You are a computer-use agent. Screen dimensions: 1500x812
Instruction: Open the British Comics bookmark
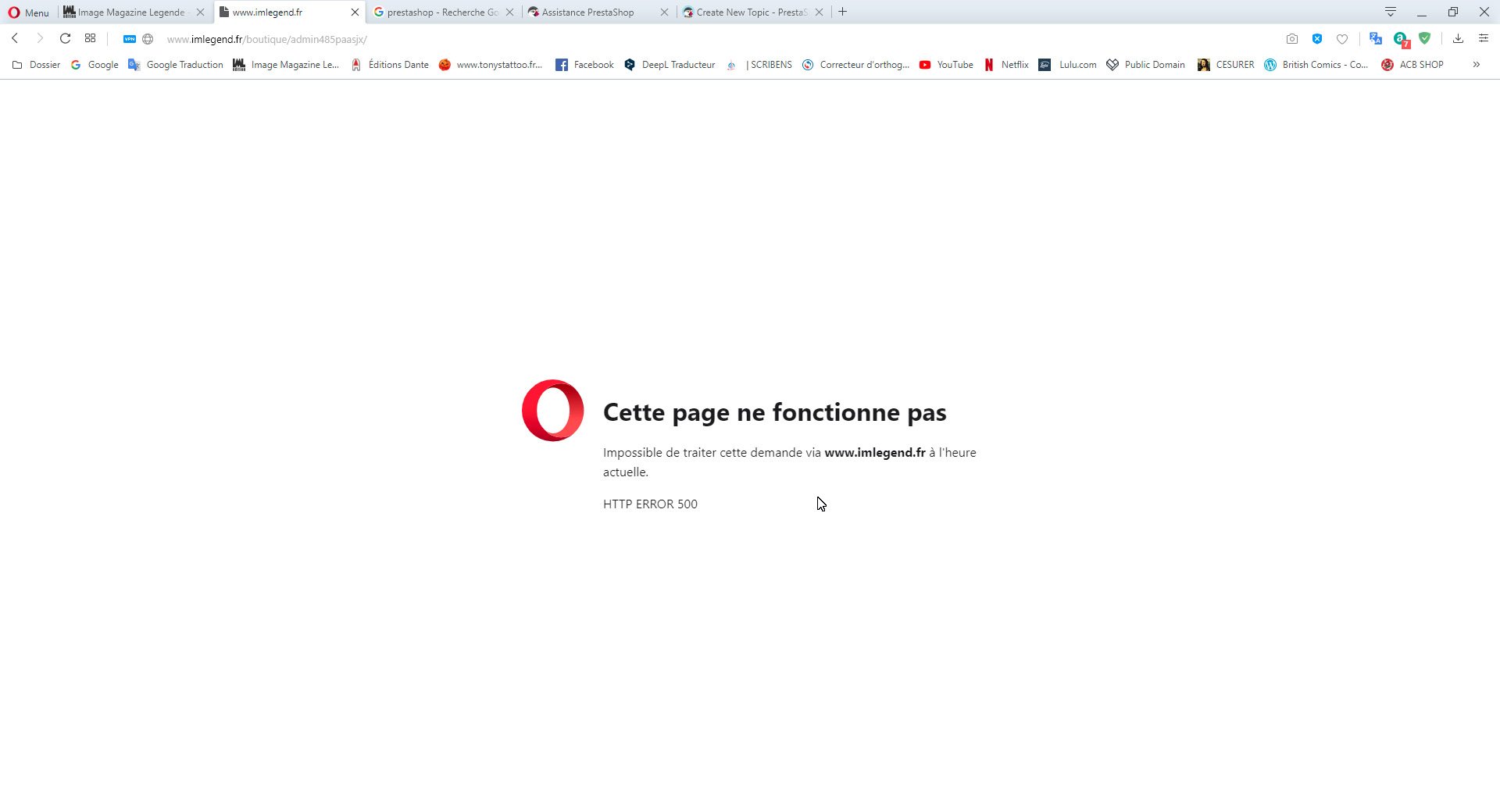[x=1316, y=65]
